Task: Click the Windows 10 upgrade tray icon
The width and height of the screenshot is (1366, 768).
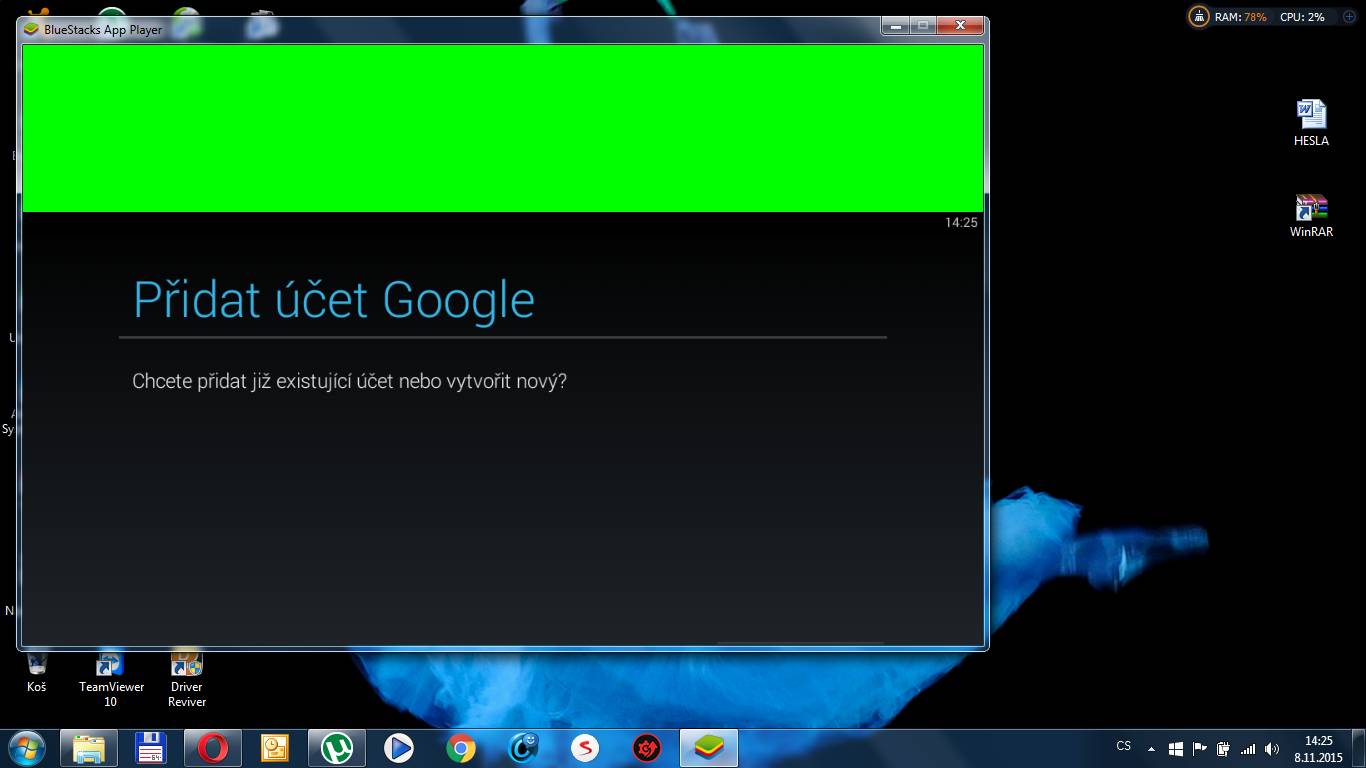Action: (x=1176, y=748)
